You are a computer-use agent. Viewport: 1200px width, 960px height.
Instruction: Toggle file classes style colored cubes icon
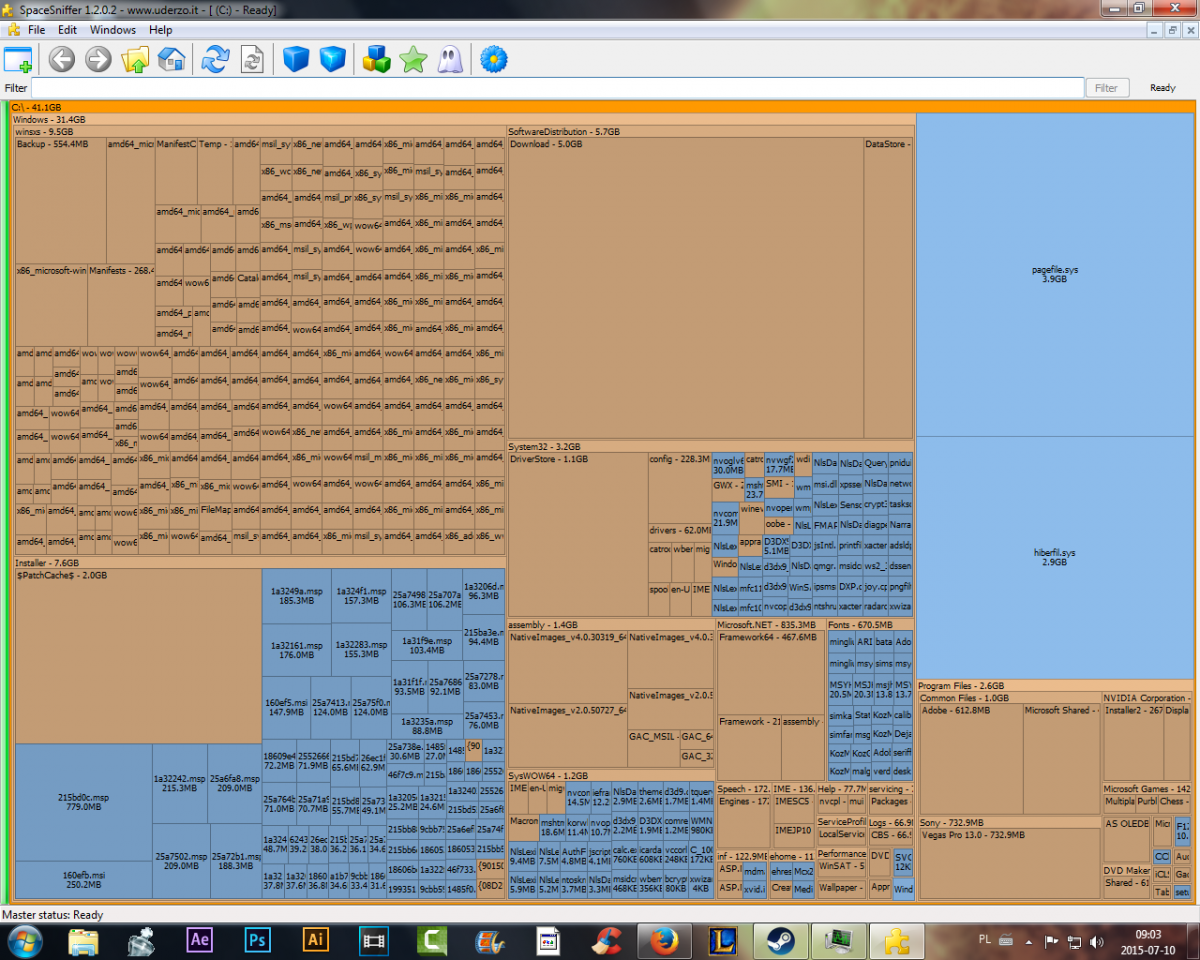376,59
